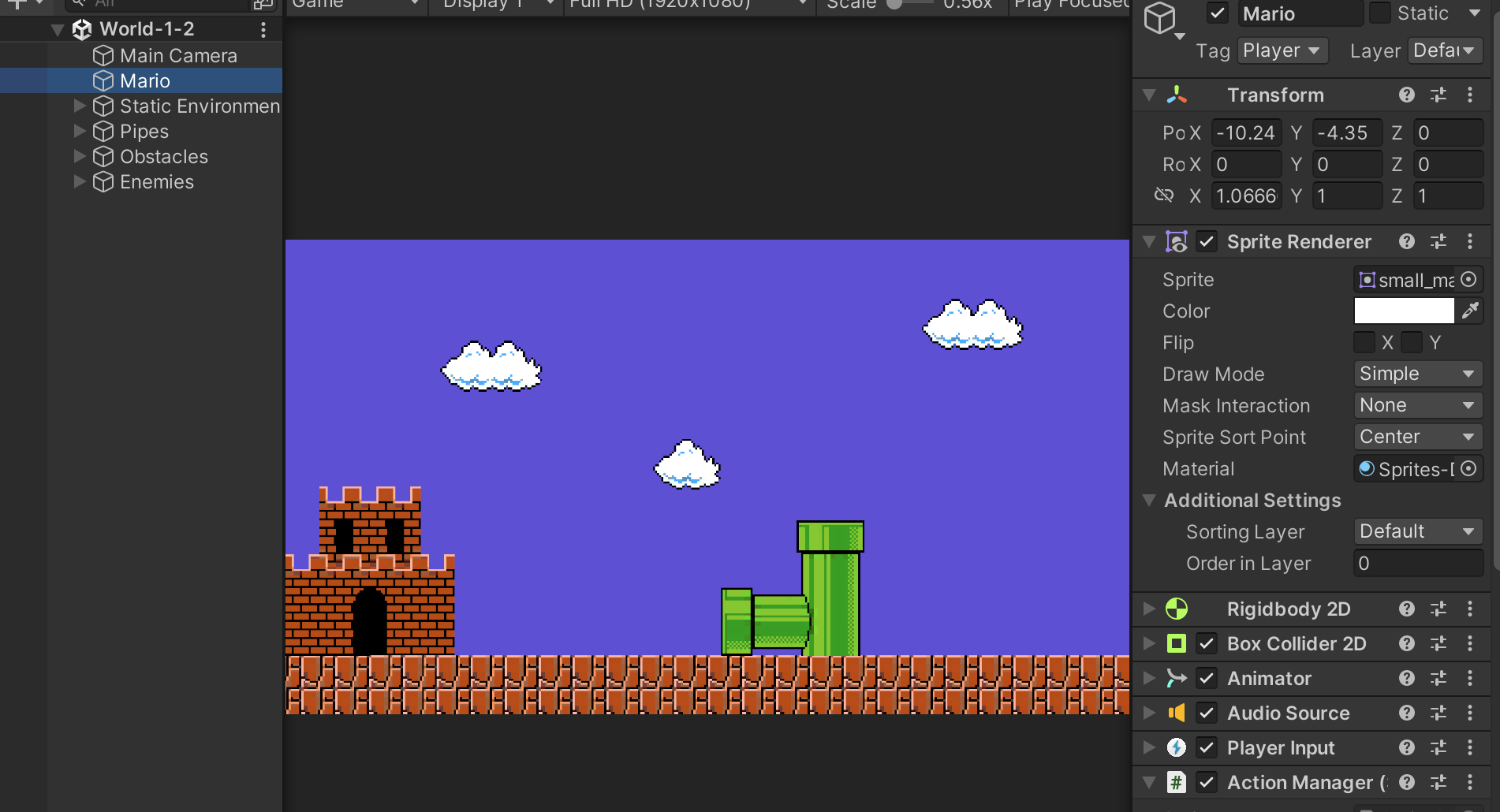This screenshot has width=1500, height=812.
Task: Open Animator component options menu
Action: coord(1470,678)
